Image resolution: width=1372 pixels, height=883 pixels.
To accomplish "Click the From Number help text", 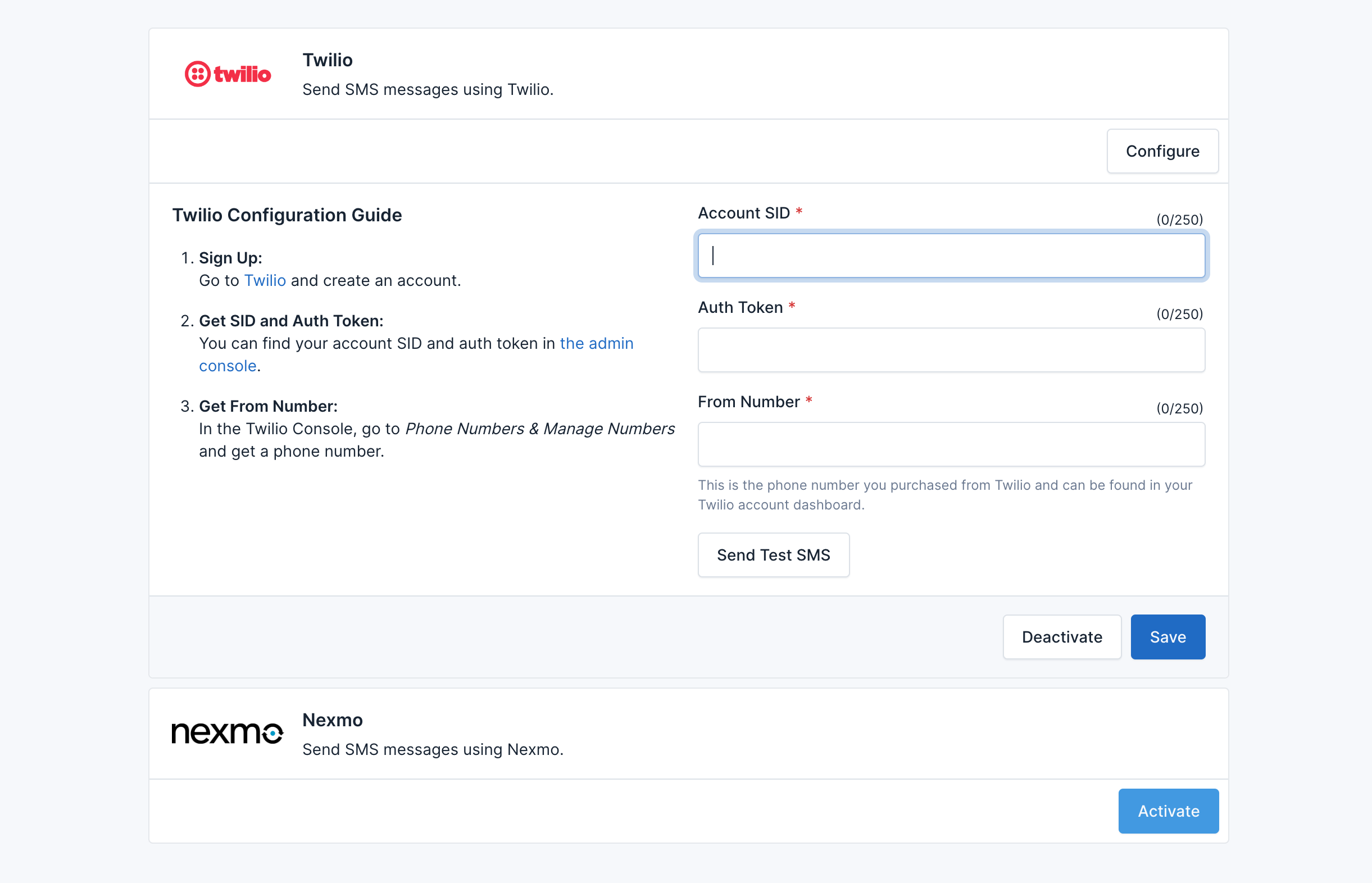I will tap(944, 495).
